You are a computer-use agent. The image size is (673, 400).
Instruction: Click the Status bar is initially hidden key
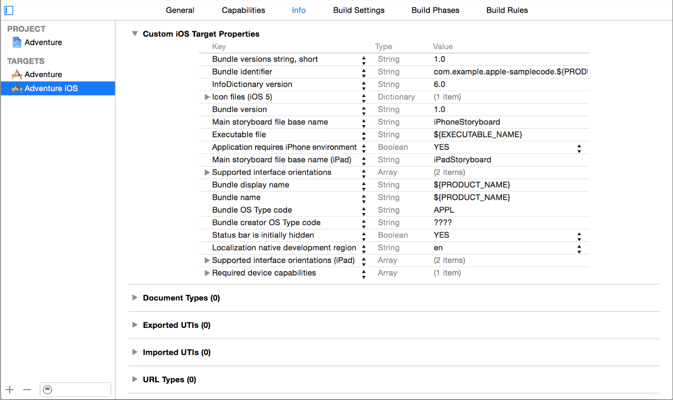[x=263, y=235]
